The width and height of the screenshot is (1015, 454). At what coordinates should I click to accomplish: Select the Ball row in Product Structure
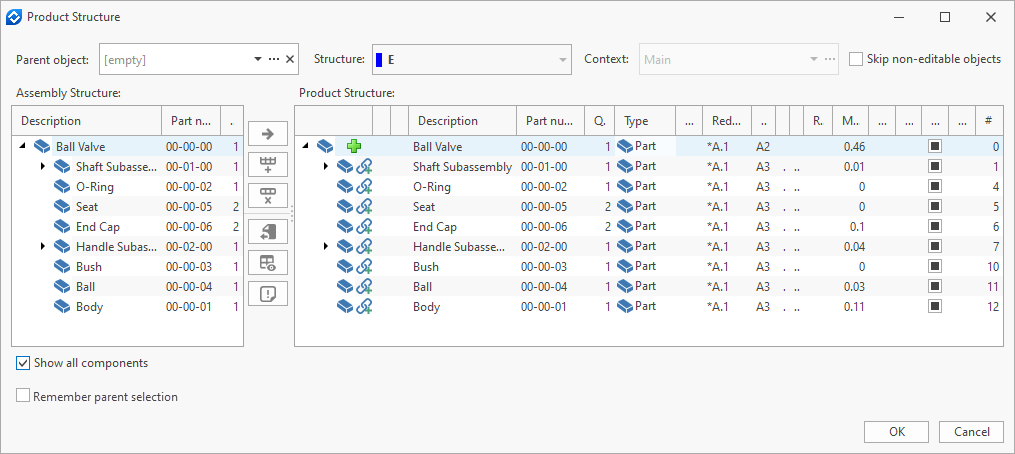pyautogui.click(x=649, y=286)
